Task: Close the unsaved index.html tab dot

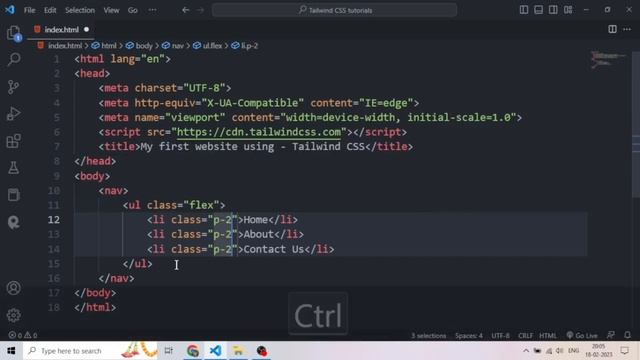Action: coord(86,29)
